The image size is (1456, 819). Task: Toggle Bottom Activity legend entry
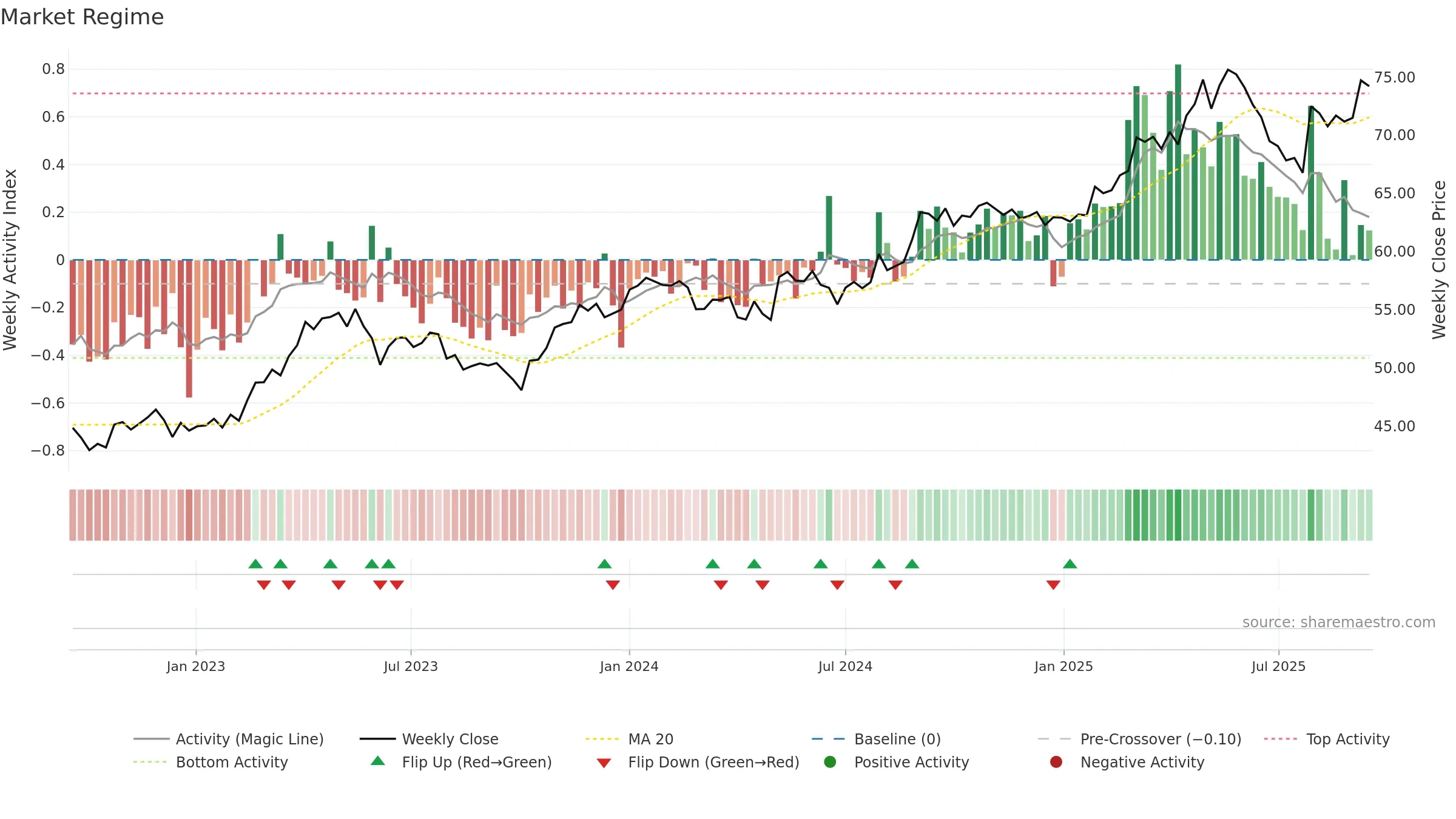(x=211, y=762)
